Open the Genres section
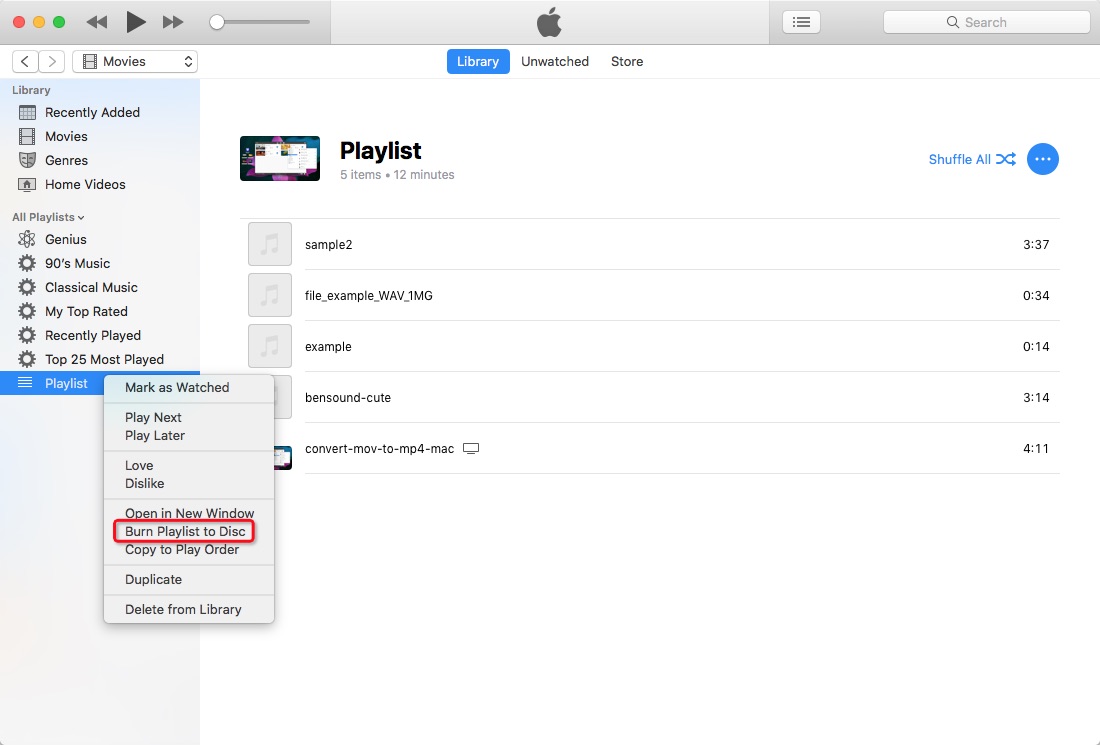The width and height of the screenshot is (1100, 745). click(x=67, y=160)
